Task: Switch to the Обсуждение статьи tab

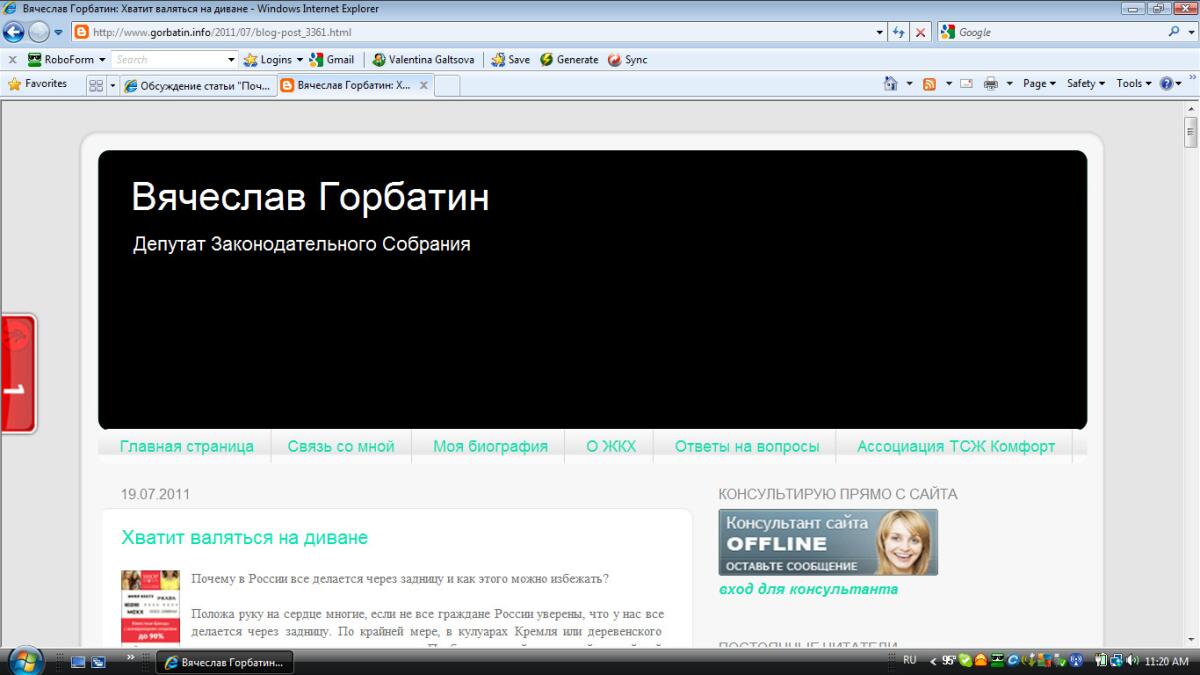Action: (x=197, y=86)
